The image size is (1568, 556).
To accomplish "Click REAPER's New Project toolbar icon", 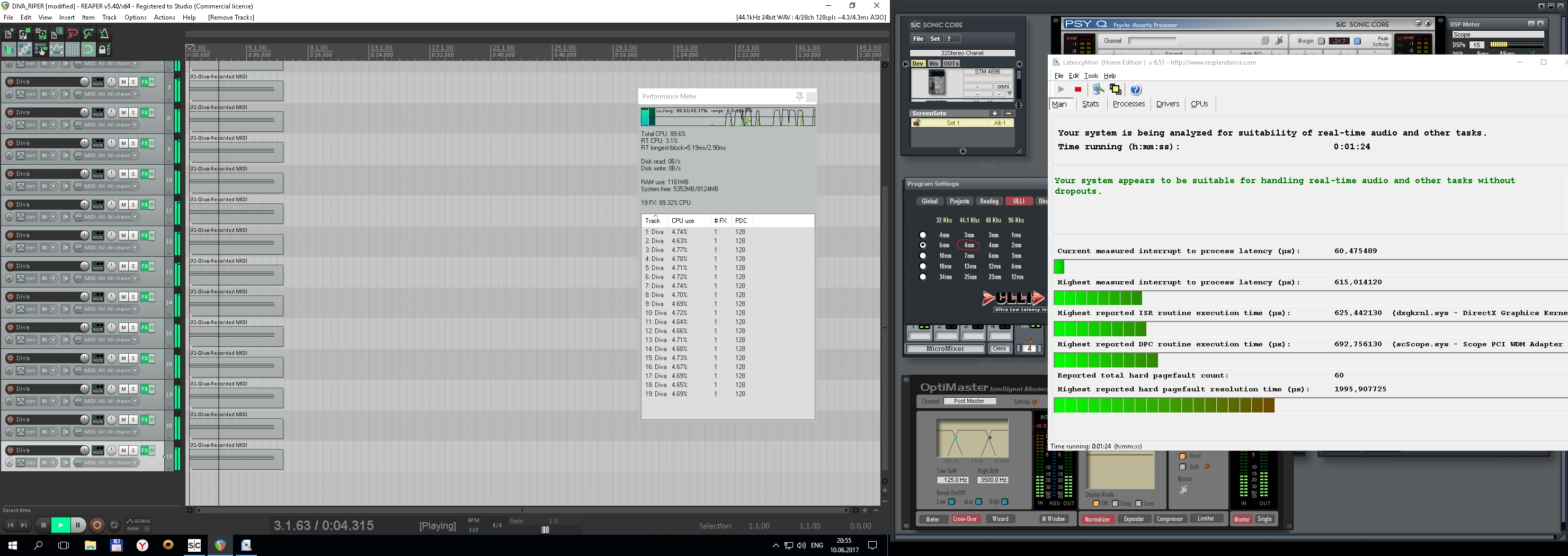I will (9, 34).
